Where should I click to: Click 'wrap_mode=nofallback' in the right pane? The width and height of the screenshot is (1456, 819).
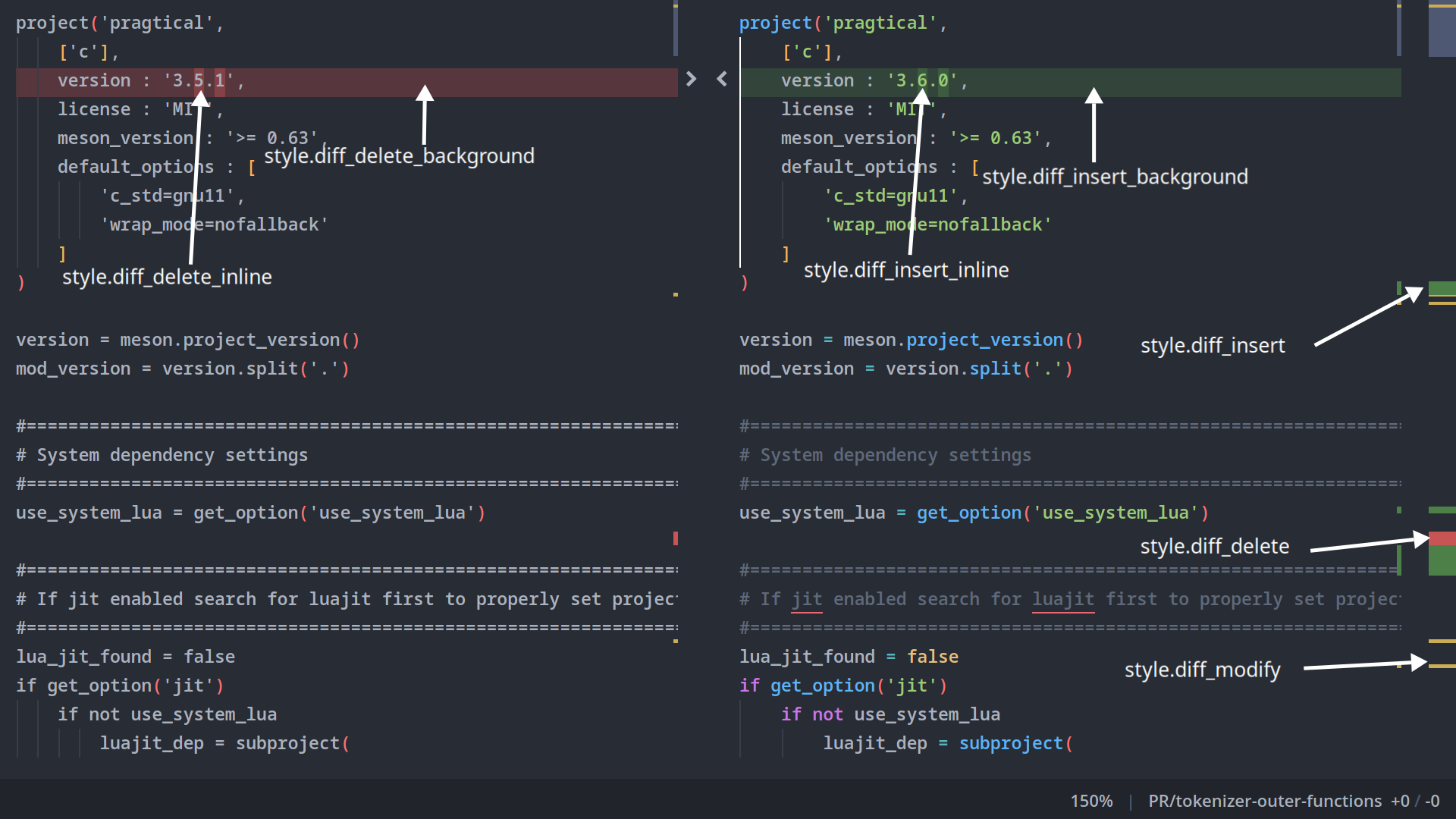[937, 225]
